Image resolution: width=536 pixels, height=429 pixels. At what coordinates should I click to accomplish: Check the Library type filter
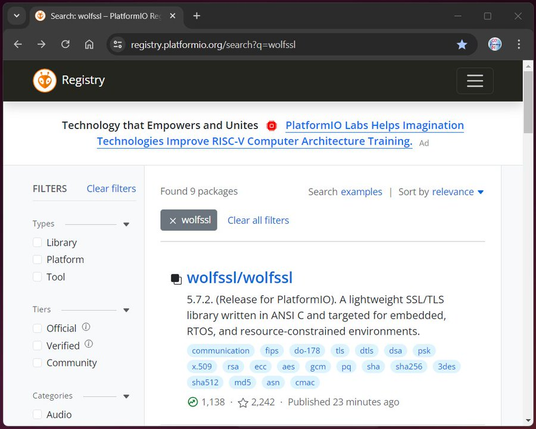37,242
